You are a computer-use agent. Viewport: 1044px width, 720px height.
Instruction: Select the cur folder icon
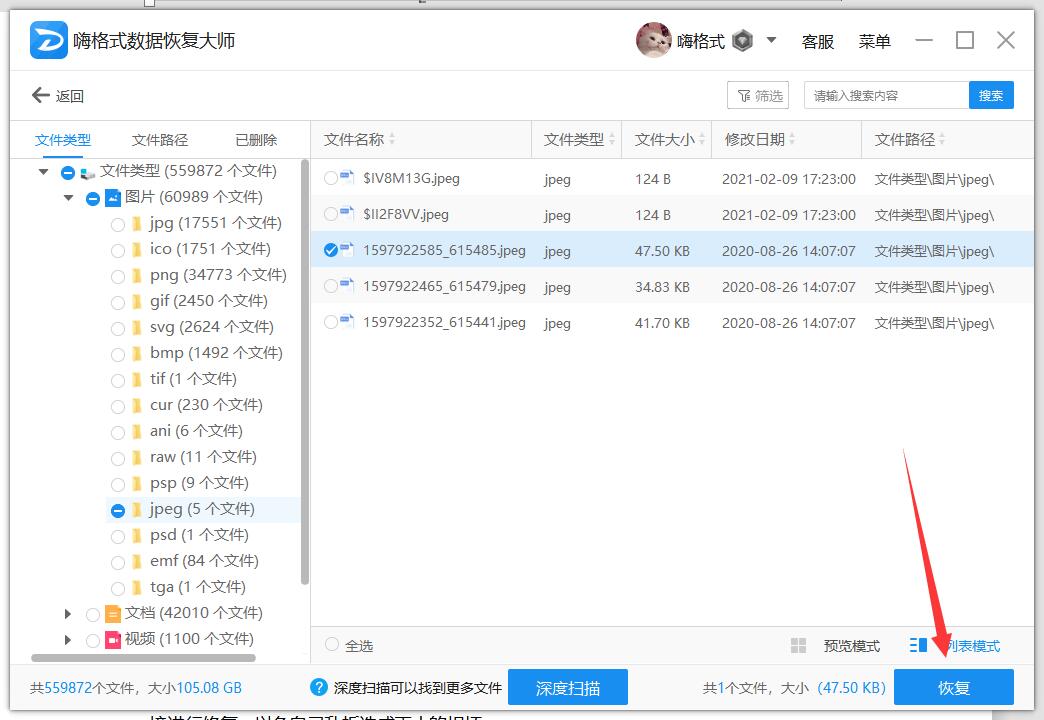coord(136,406)
